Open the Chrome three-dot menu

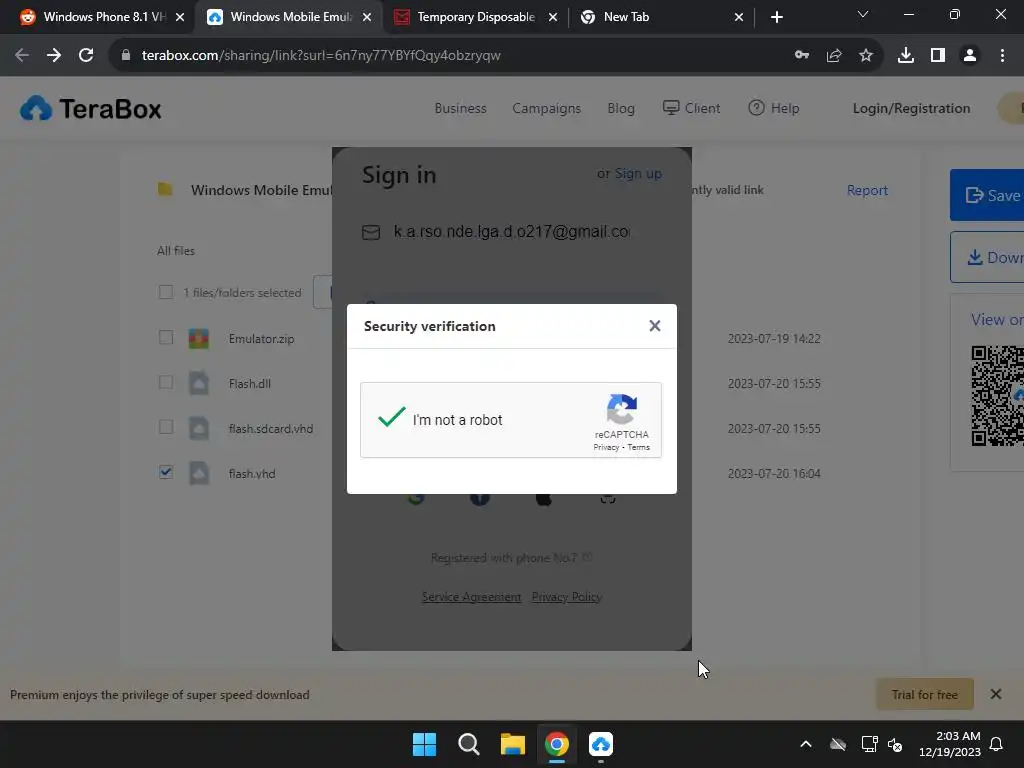[x=1002, y=56]
